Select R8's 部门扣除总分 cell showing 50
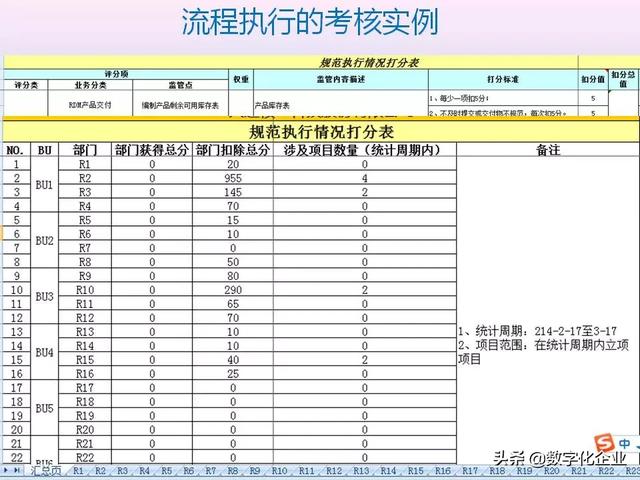Viewport: 640px width, 480px height. pyautogui.click(x=233, y=262)
